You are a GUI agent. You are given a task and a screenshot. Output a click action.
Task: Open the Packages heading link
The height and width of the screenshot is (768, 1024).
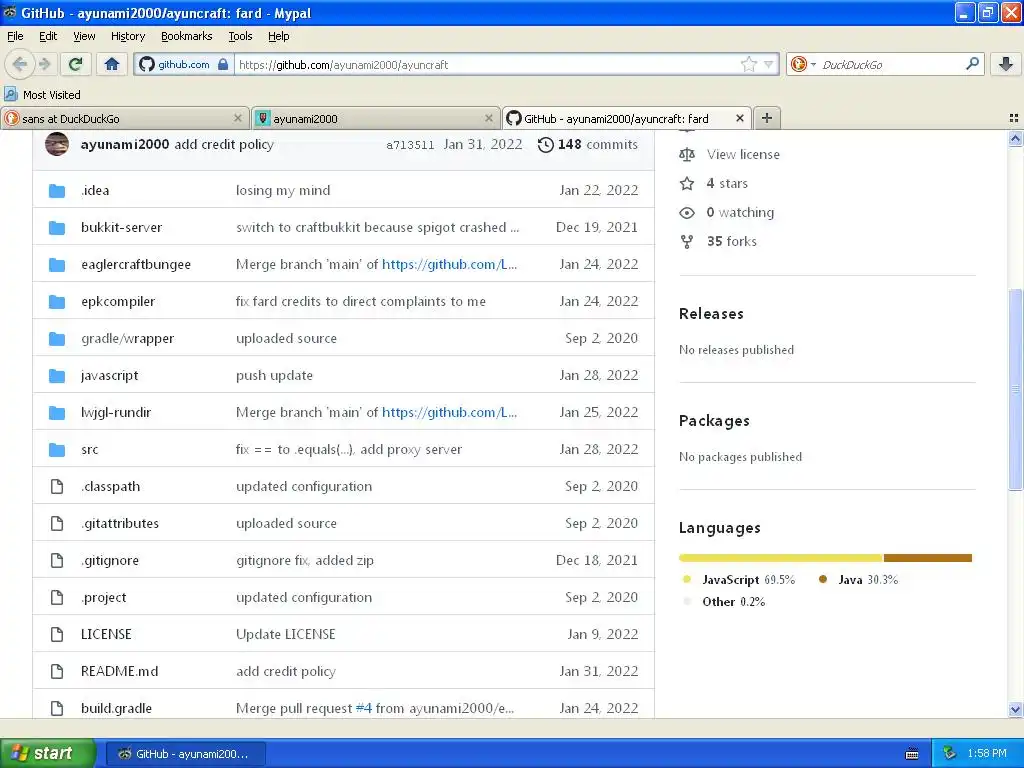tap(714, 421)
